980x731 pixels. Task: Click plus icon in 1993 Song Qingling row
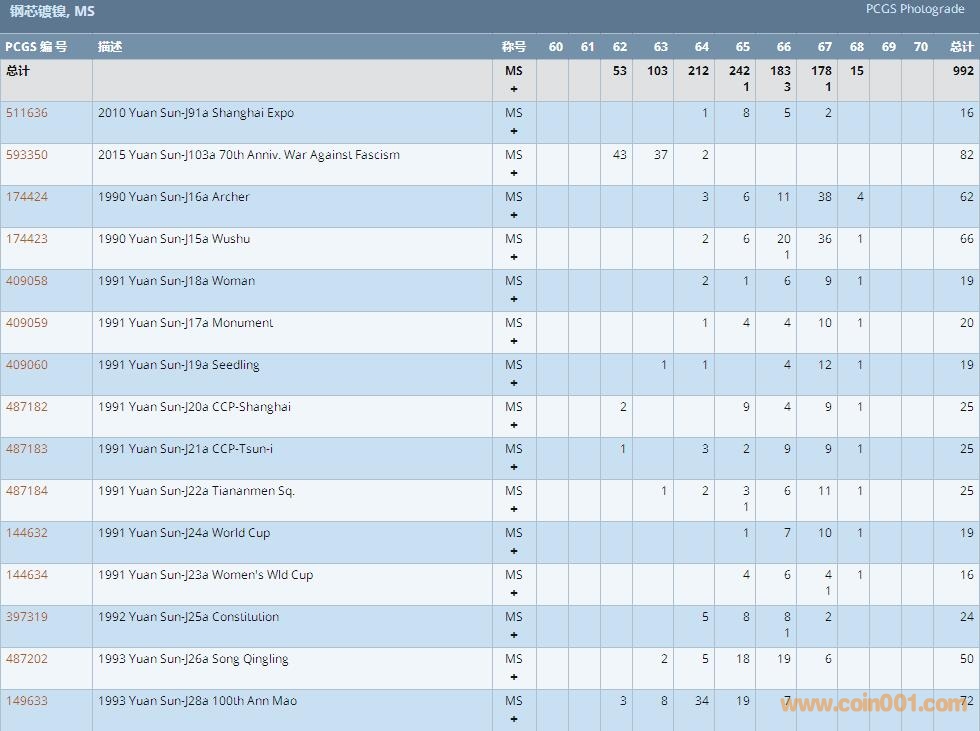point(514,677)
